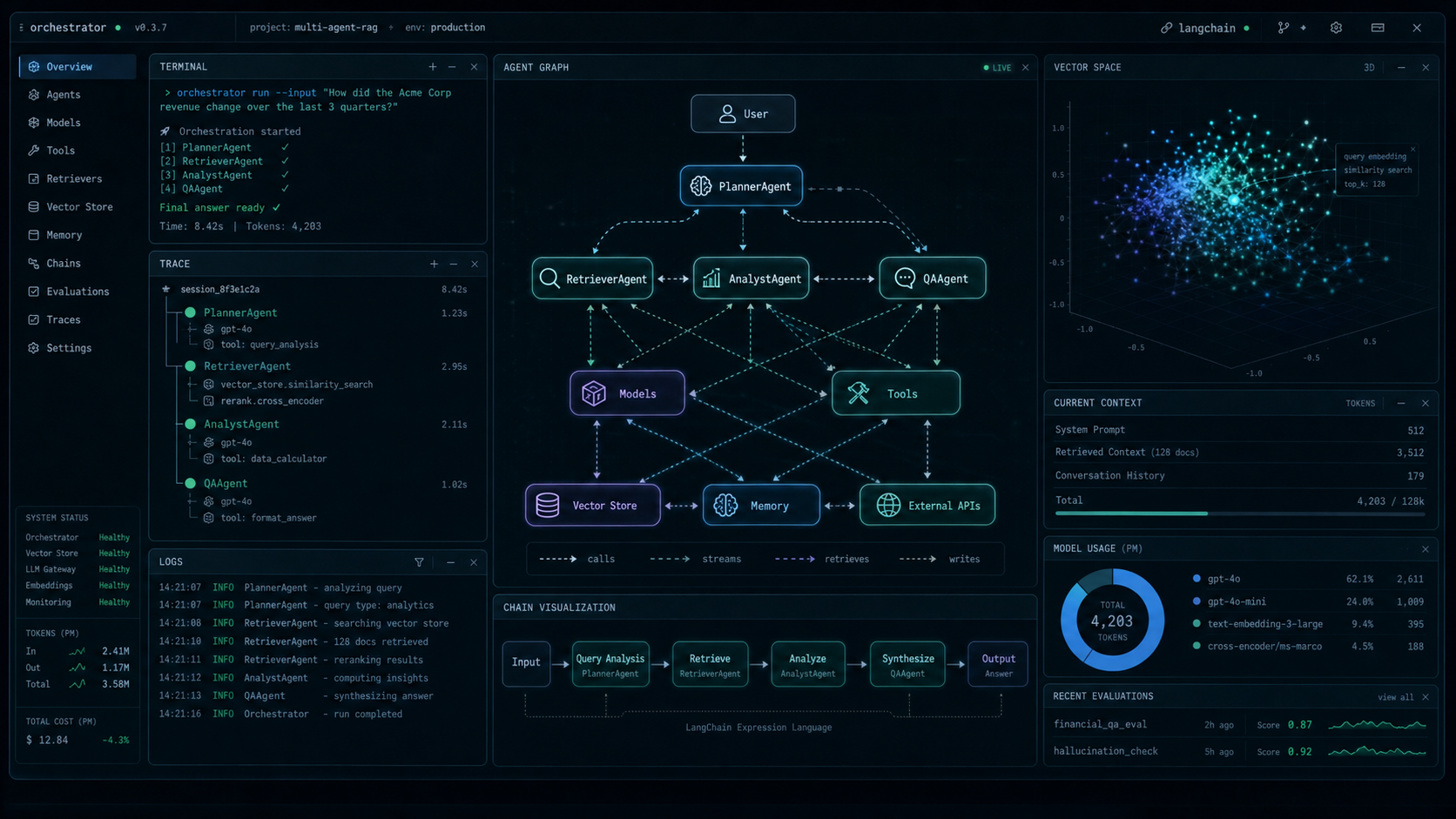Click the Traces sidebar icon
Screen dimensions: 1456x819
pyautogui.click(x=34, y=319)
